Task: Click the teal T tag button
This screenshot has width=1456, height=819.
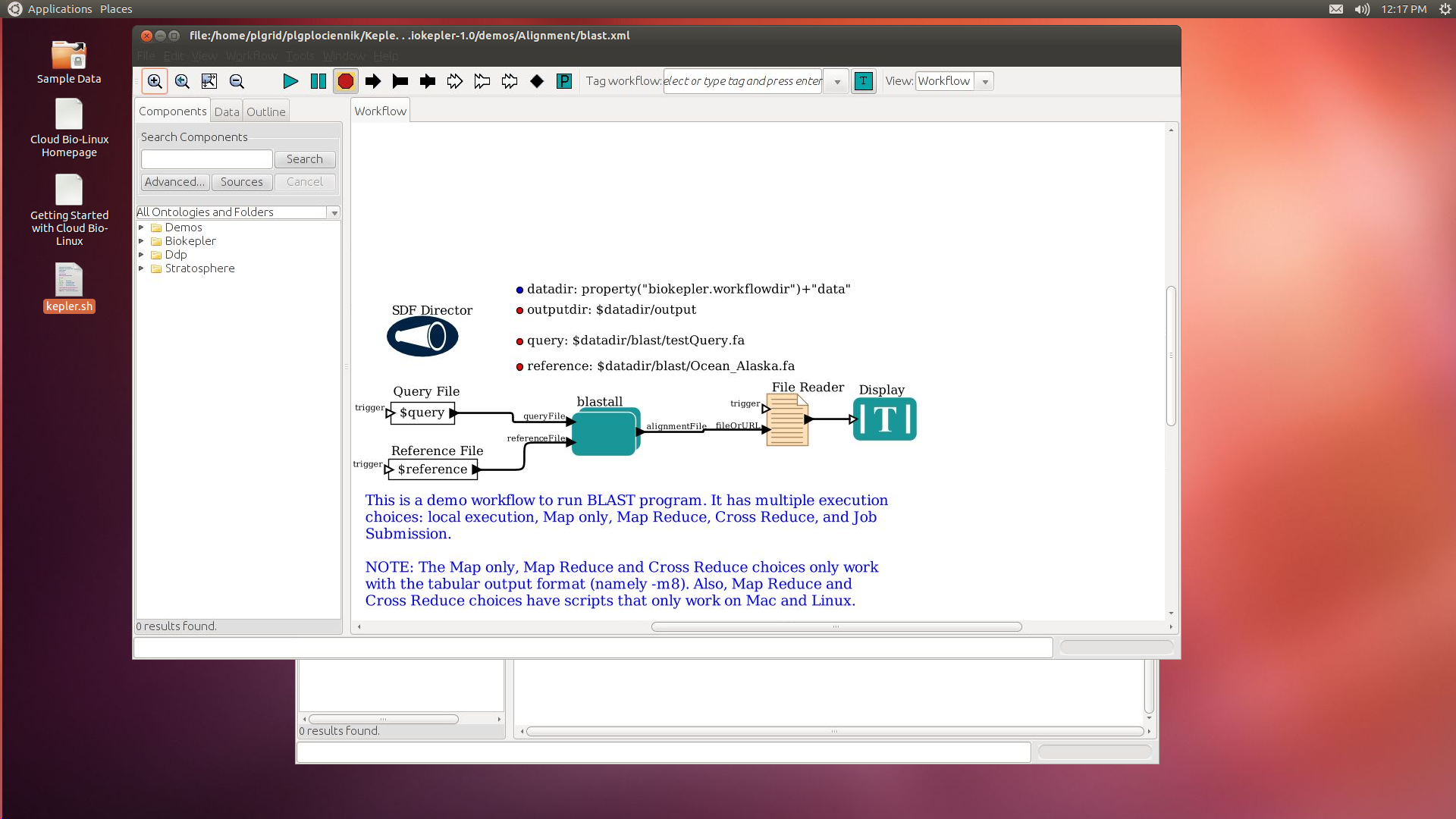Action: 863,81
